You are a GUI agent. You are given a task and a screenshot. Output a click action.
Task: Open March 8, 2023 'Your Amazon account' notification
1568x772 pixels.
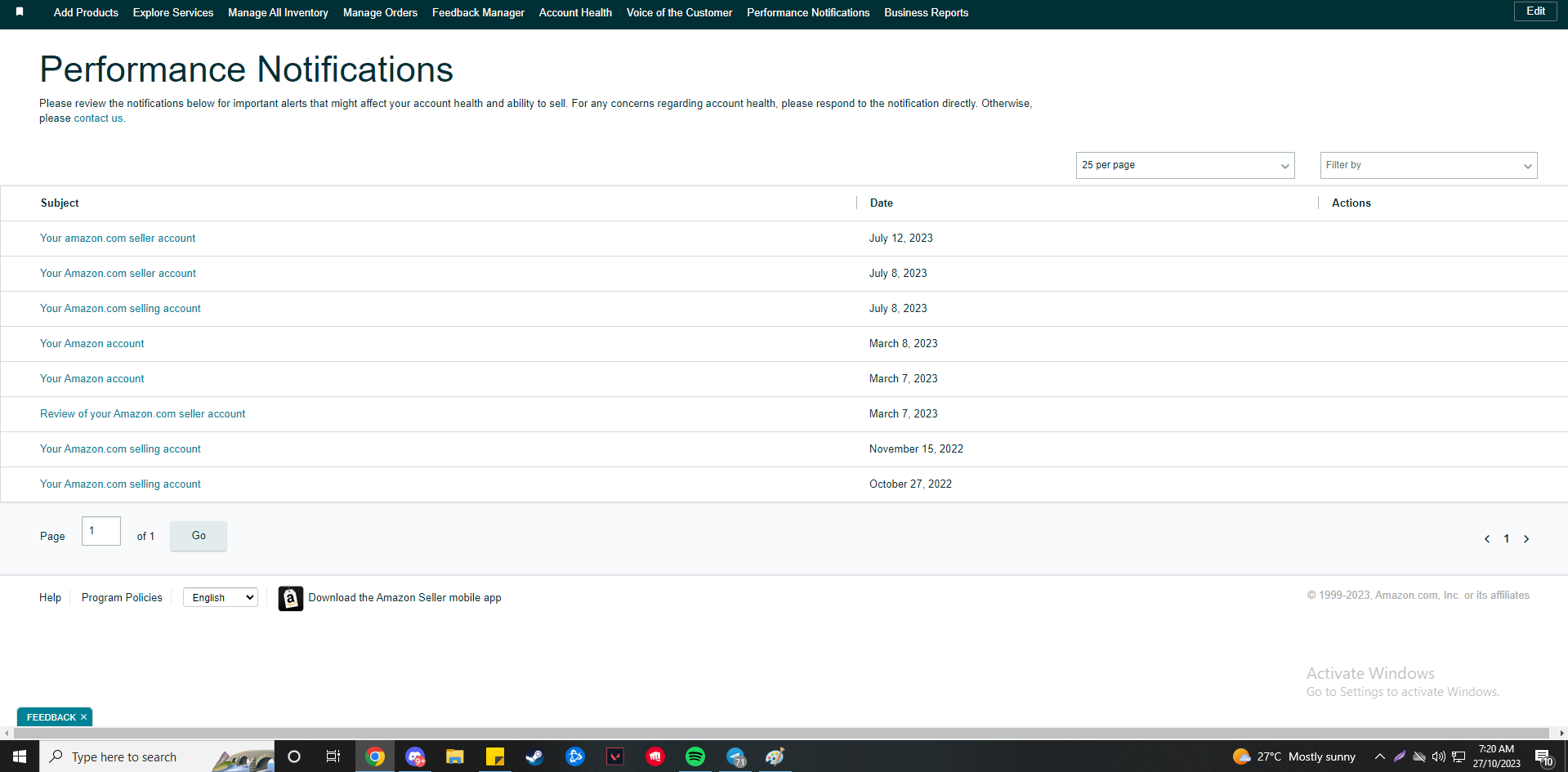coord(92,344)
